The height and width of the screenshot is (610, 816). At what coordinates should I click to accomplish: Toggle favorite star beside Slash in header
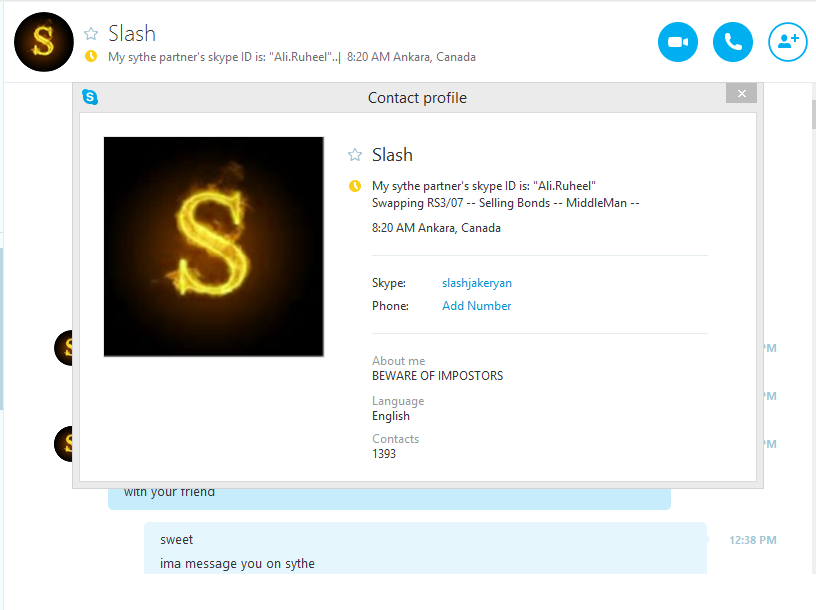click(91, 34)
